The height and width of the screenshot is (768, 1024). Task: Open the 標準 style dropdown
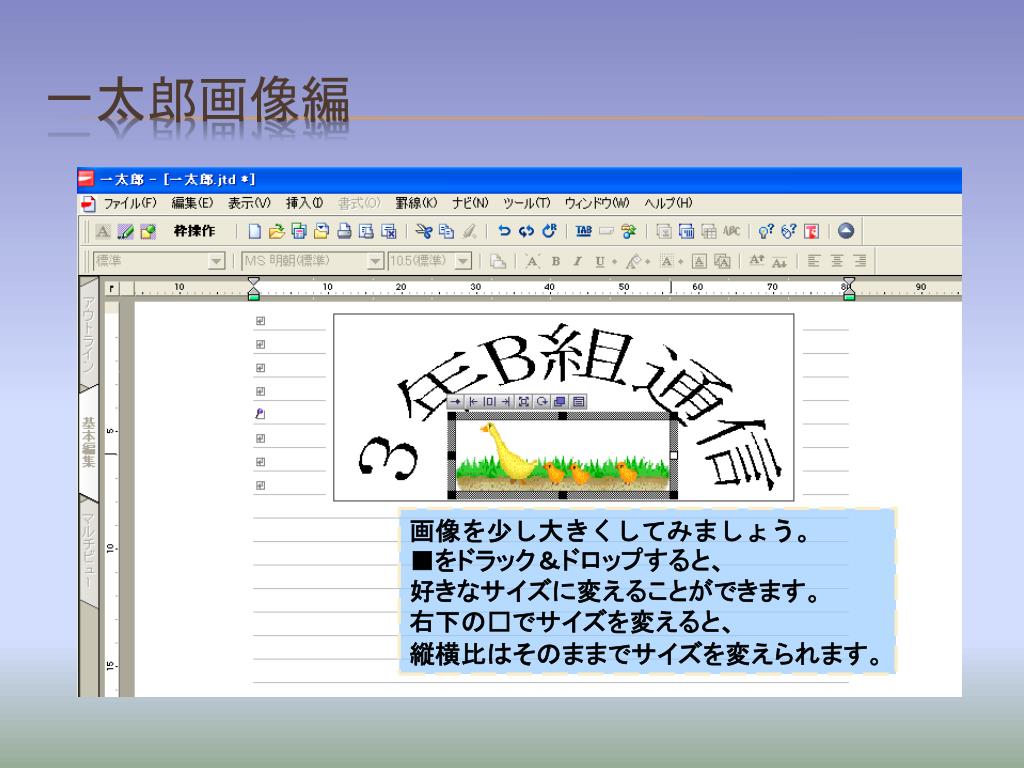pyautogui.click(x=217, y=261)
